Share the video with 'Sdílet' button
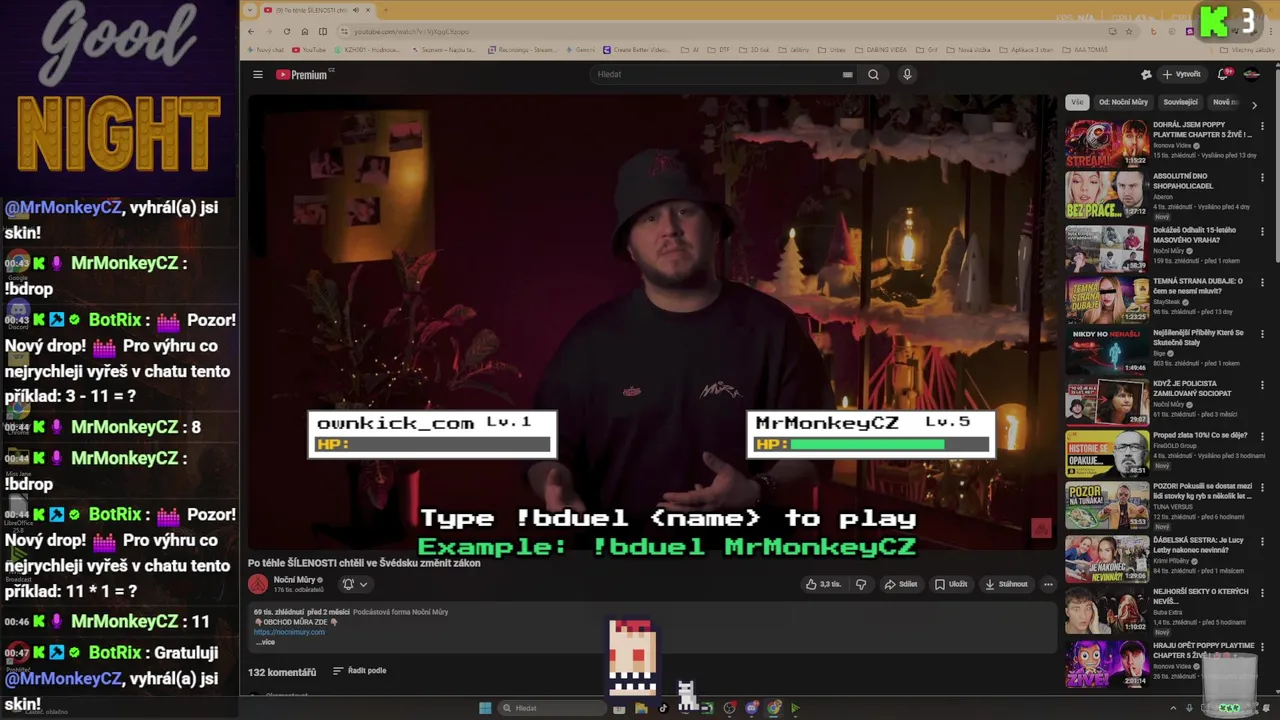Screen dimensions: 1280x720 pos(901,584)
